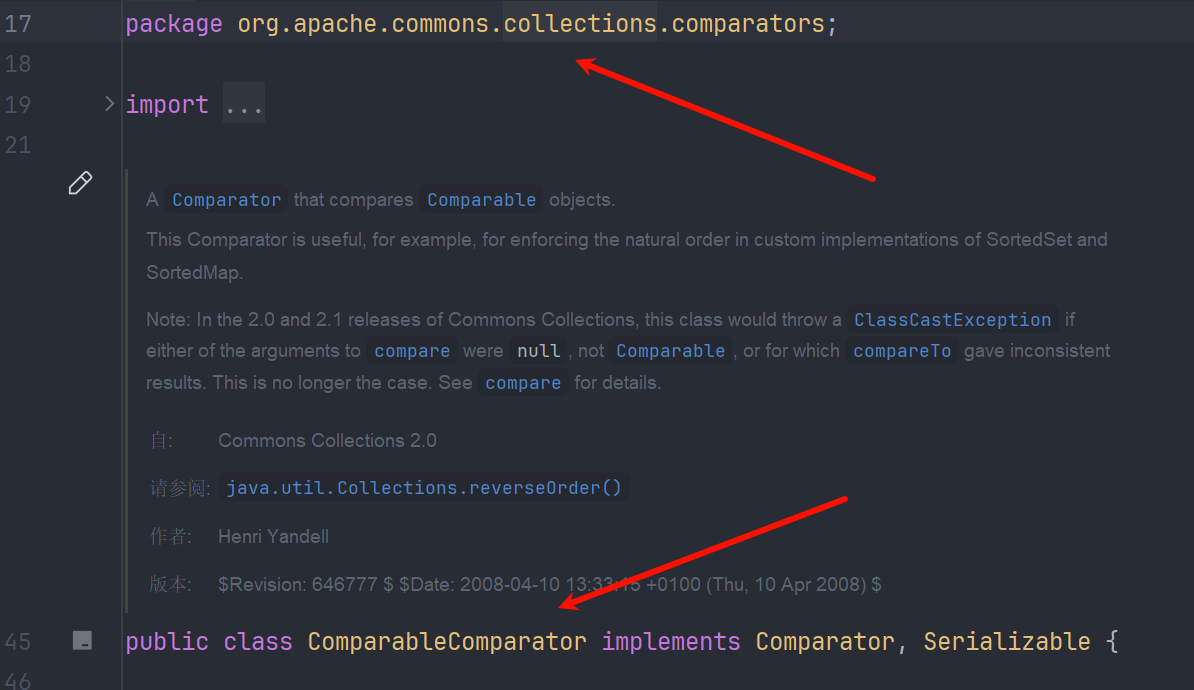Click the Serializable interface name
The image size is (1194, 690).
1007,641
